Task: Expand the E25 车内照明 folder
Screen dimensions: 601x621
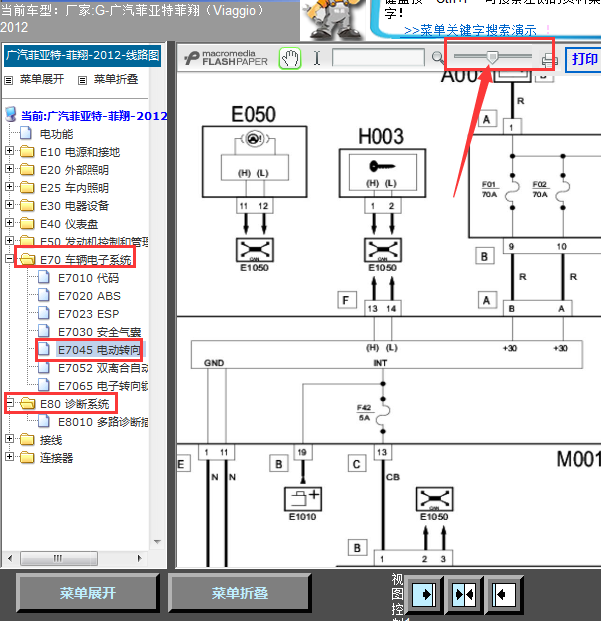Action: coord(10,187)
